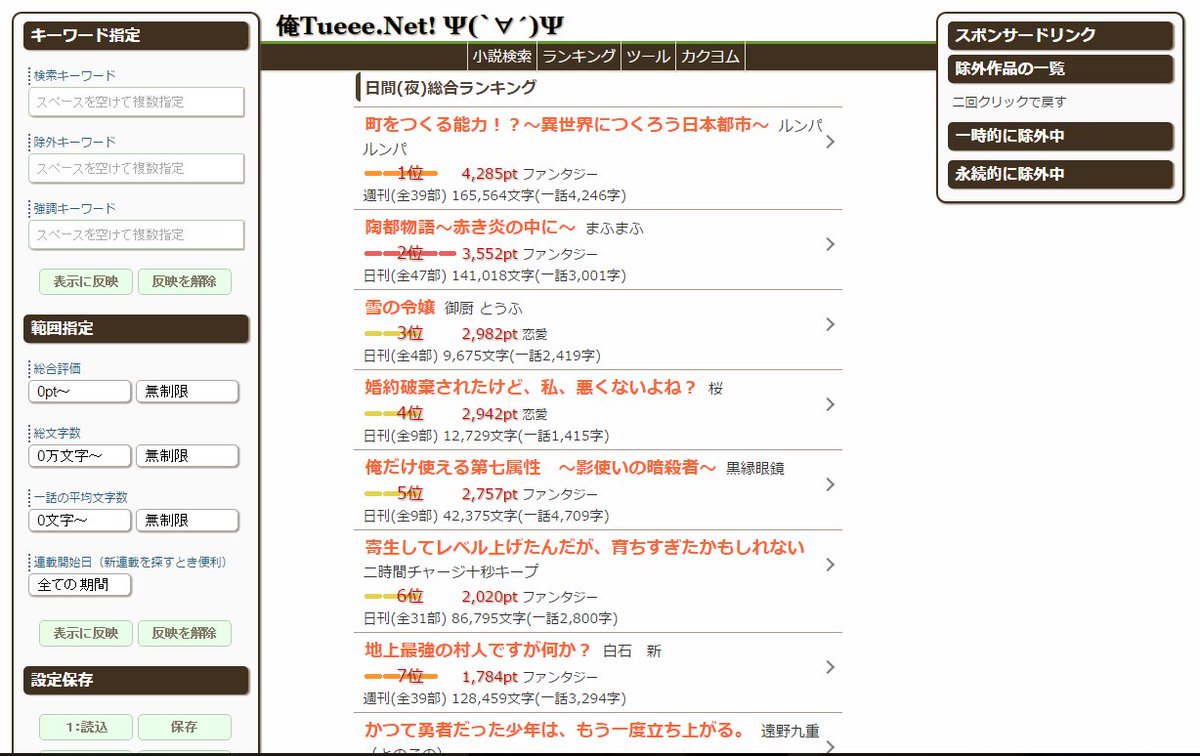Click the 除外作品の一覧 header
Image resolution: width=1200 pixels, height=756 pixels.
tap(1060, 69)
